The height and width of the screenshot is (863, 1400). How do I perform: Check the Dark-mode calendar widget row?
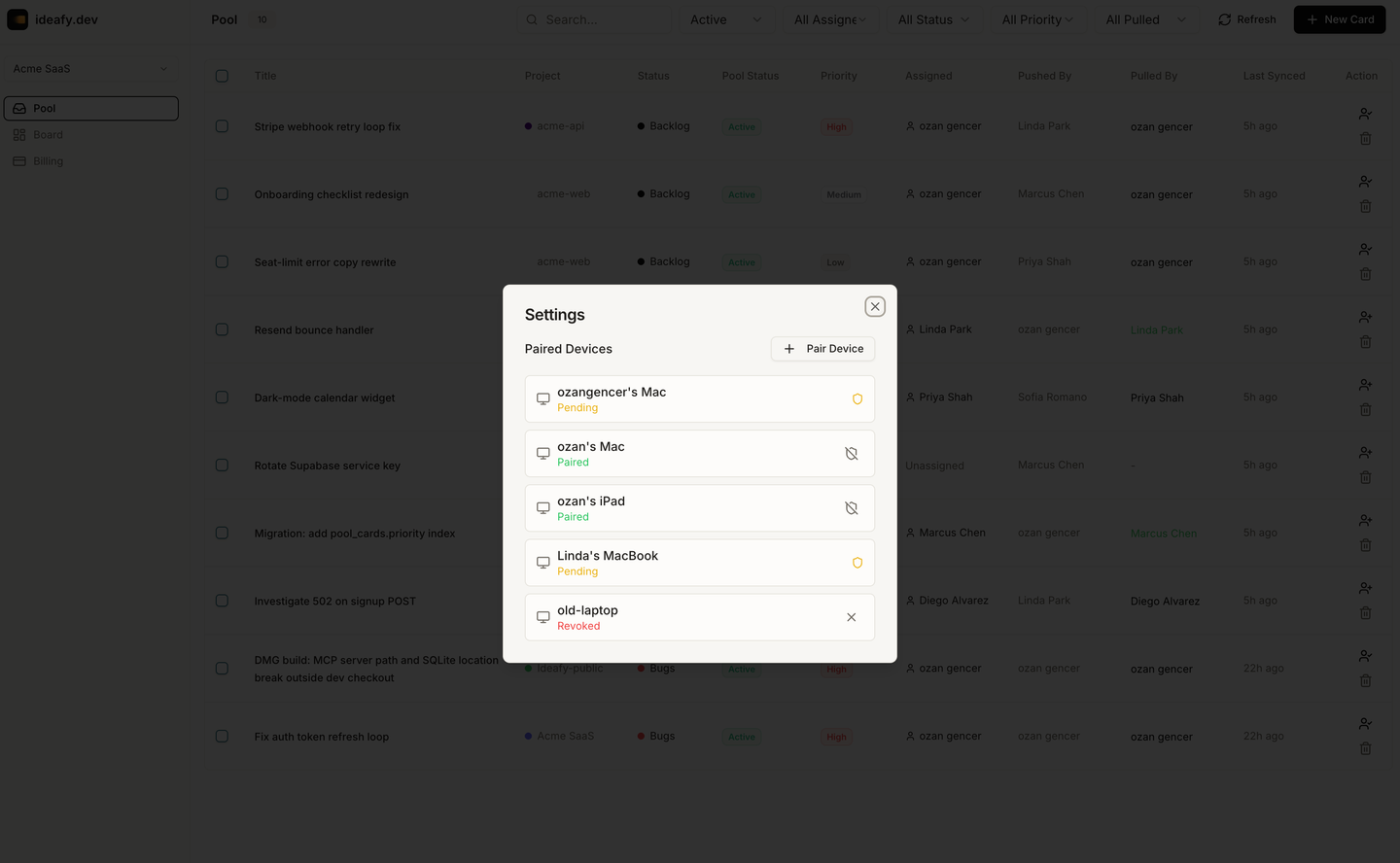click(x=222, y=397)
